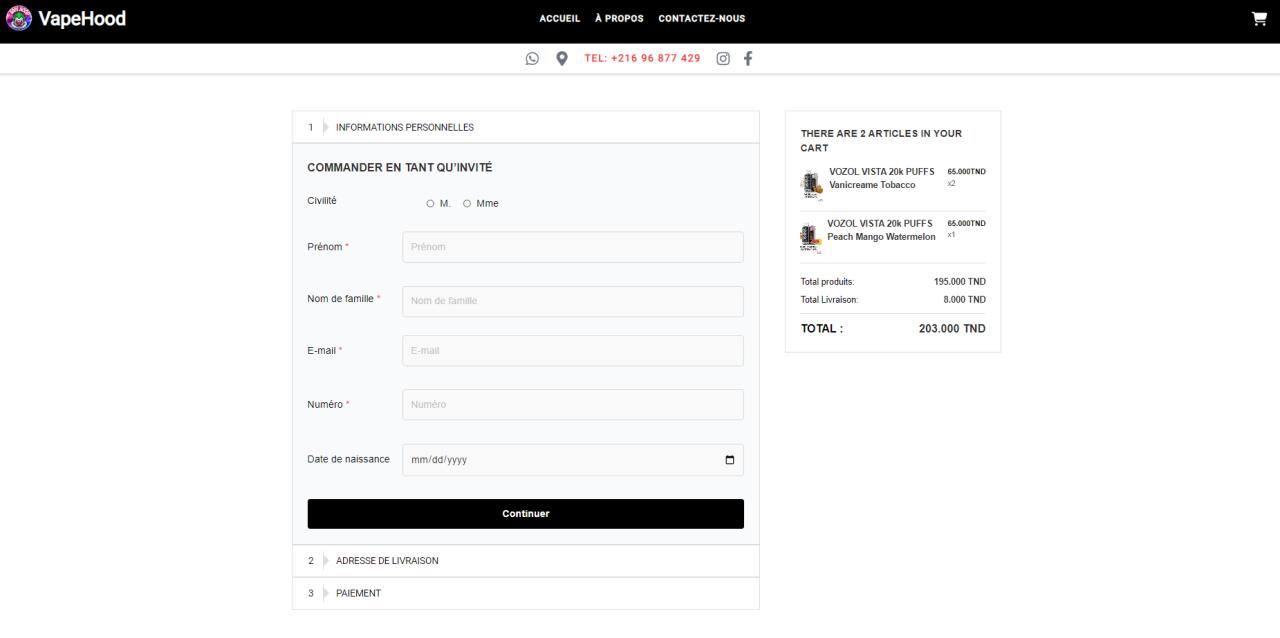This screenshot has width=1280, height=638.
Task: Focus the Prénom input field
Action: 572,247
